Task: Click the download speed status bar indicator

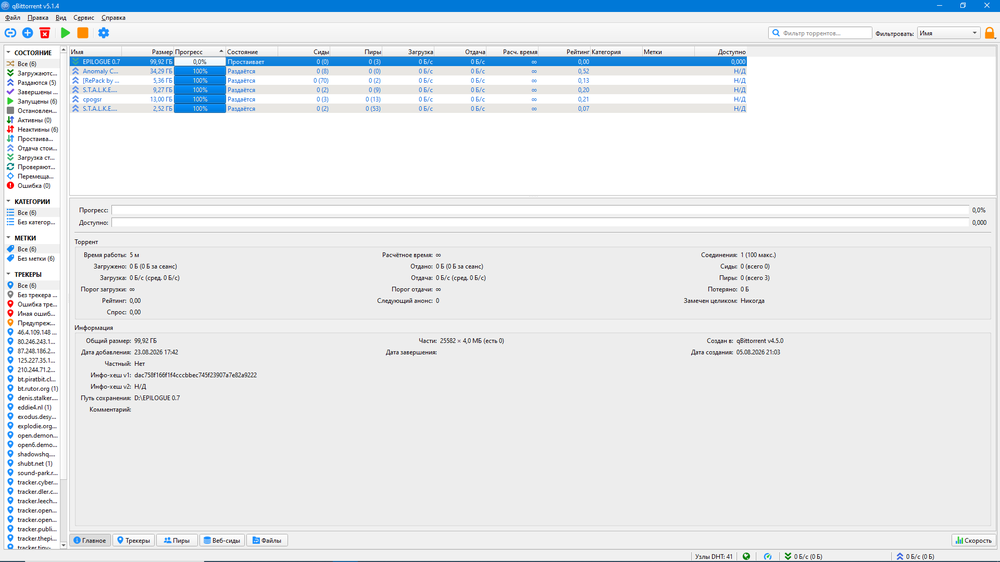Action: (804, 556)
